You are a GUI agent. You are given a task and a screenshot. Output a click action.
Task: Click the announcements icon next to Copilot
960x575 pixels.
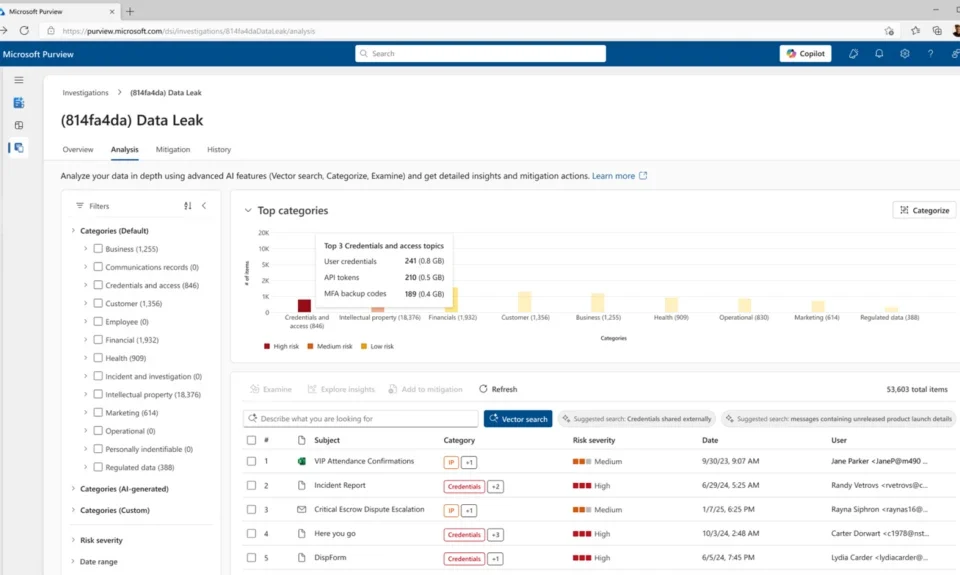(x=853, y=54)
